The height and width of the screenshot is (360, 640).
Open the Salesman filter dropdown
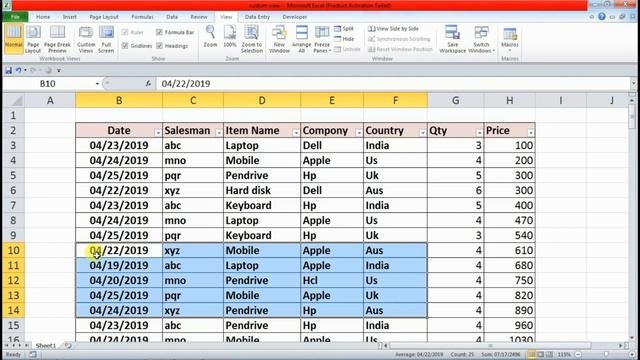pos(219,132)
